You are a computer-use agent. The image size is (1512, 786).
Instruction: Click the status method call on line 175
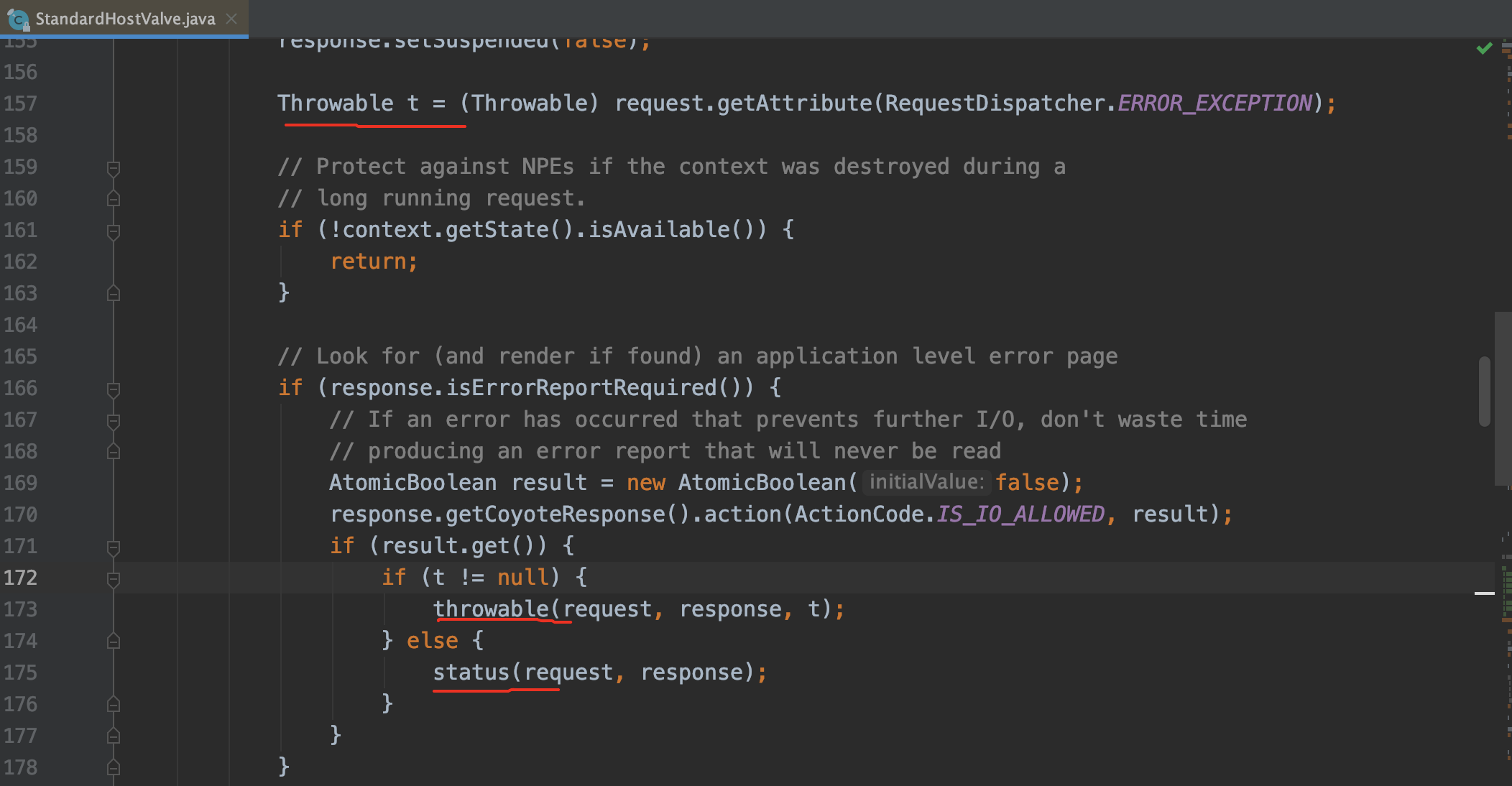click(x=471, y=672)
